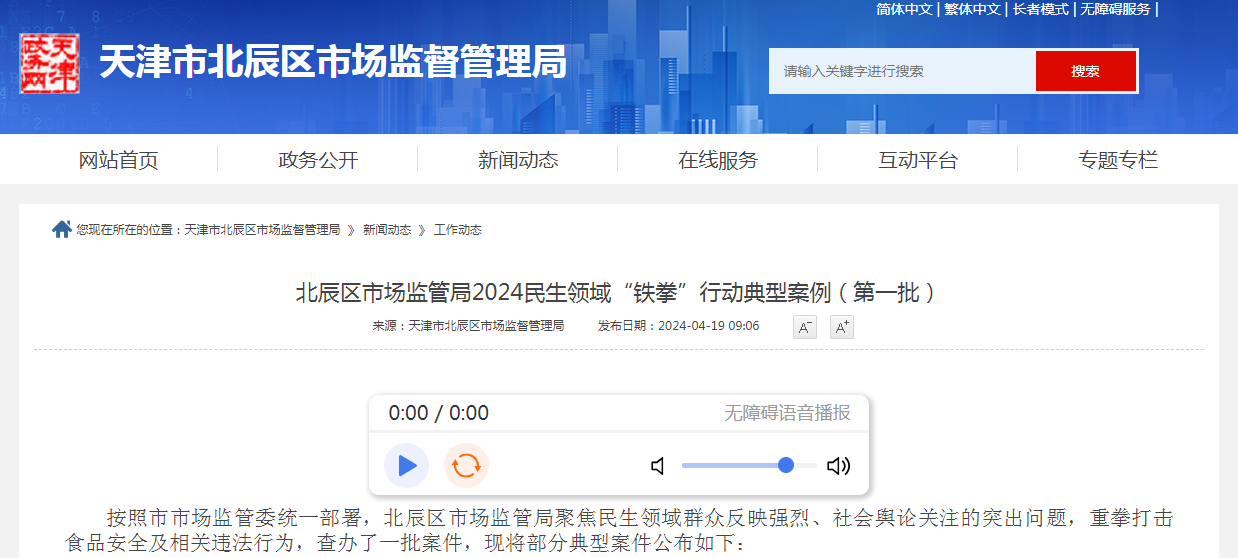
Task: Open the 政务公开 menu item
Action: (x=318, y=160)
